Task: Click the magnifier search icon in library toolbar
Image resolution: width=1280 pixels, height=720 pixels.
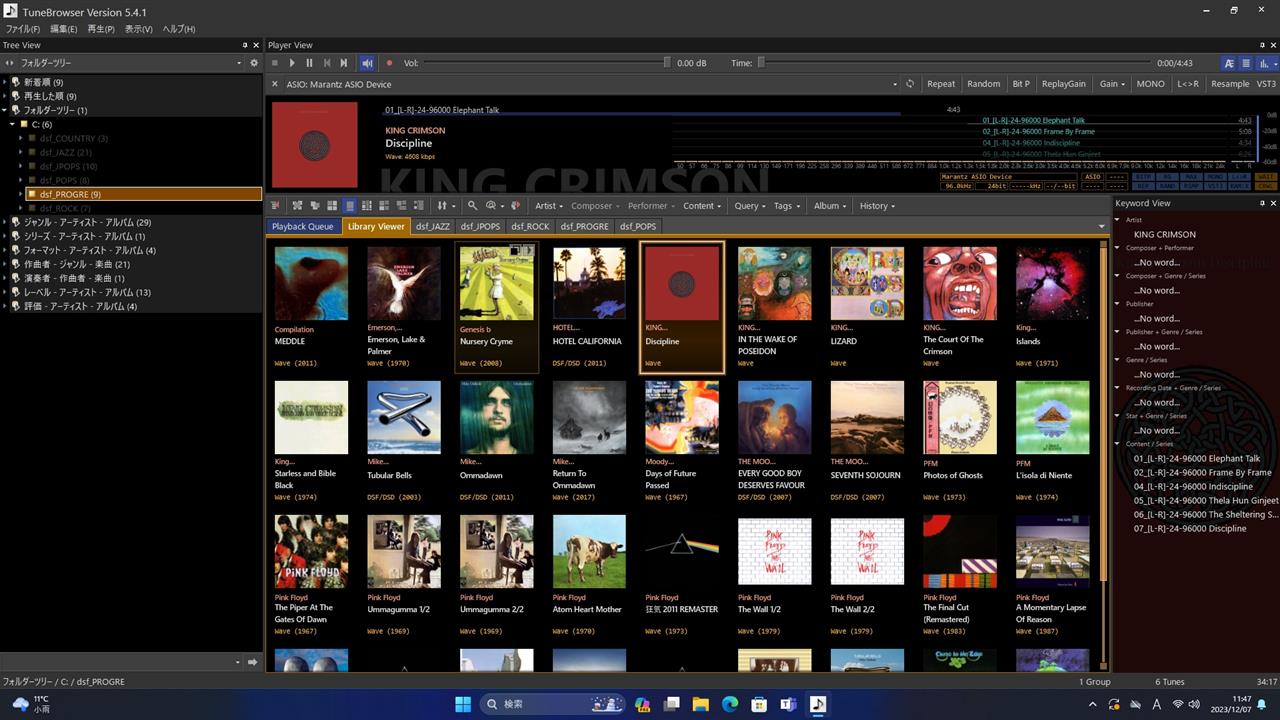Action: pos(473,206)
